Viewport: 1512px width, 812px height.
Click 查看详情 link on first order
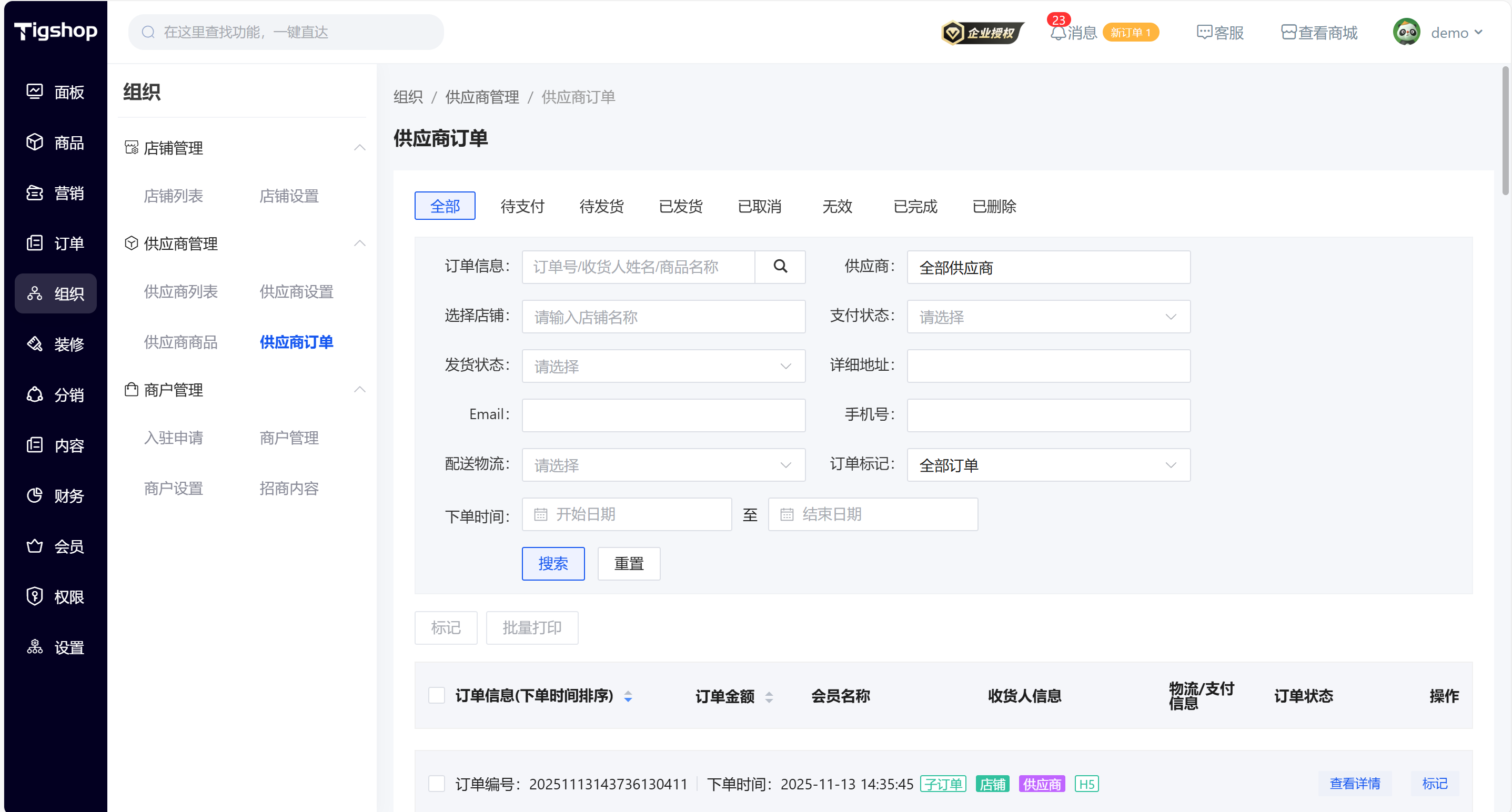(1354, 783)
